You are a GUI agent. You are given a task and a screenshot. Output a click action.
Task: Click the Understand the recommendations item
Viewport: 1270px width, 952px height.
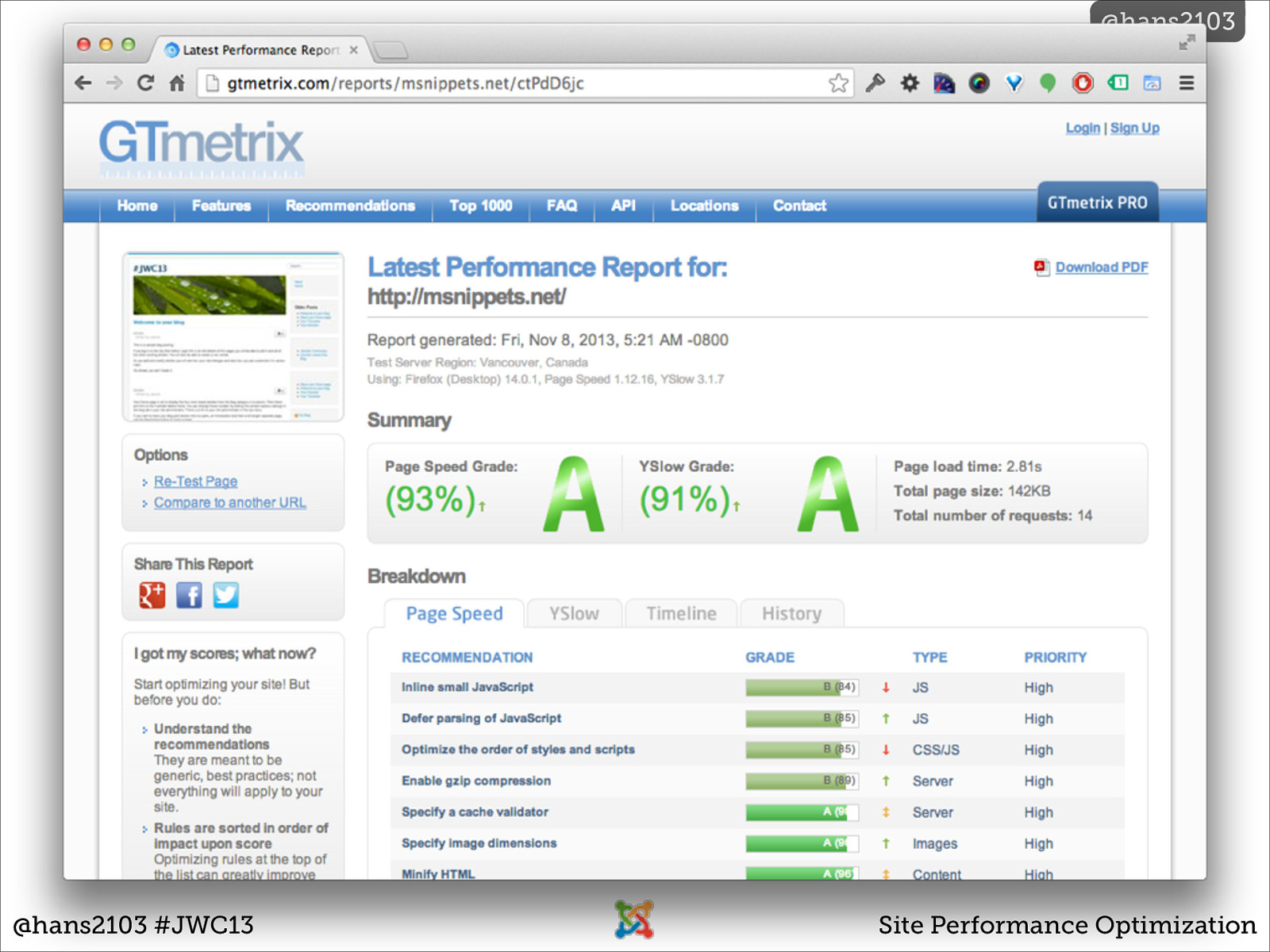pos(211,736)
